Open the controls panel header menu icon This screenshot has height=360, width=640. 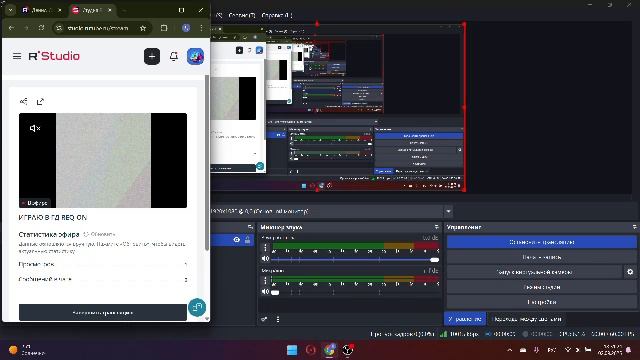(x=634, y=227)
